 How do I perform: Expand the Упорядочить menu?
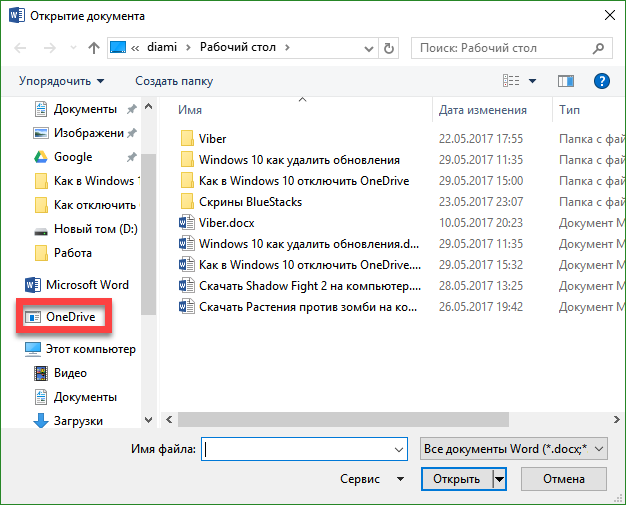[x=61, y=81]
